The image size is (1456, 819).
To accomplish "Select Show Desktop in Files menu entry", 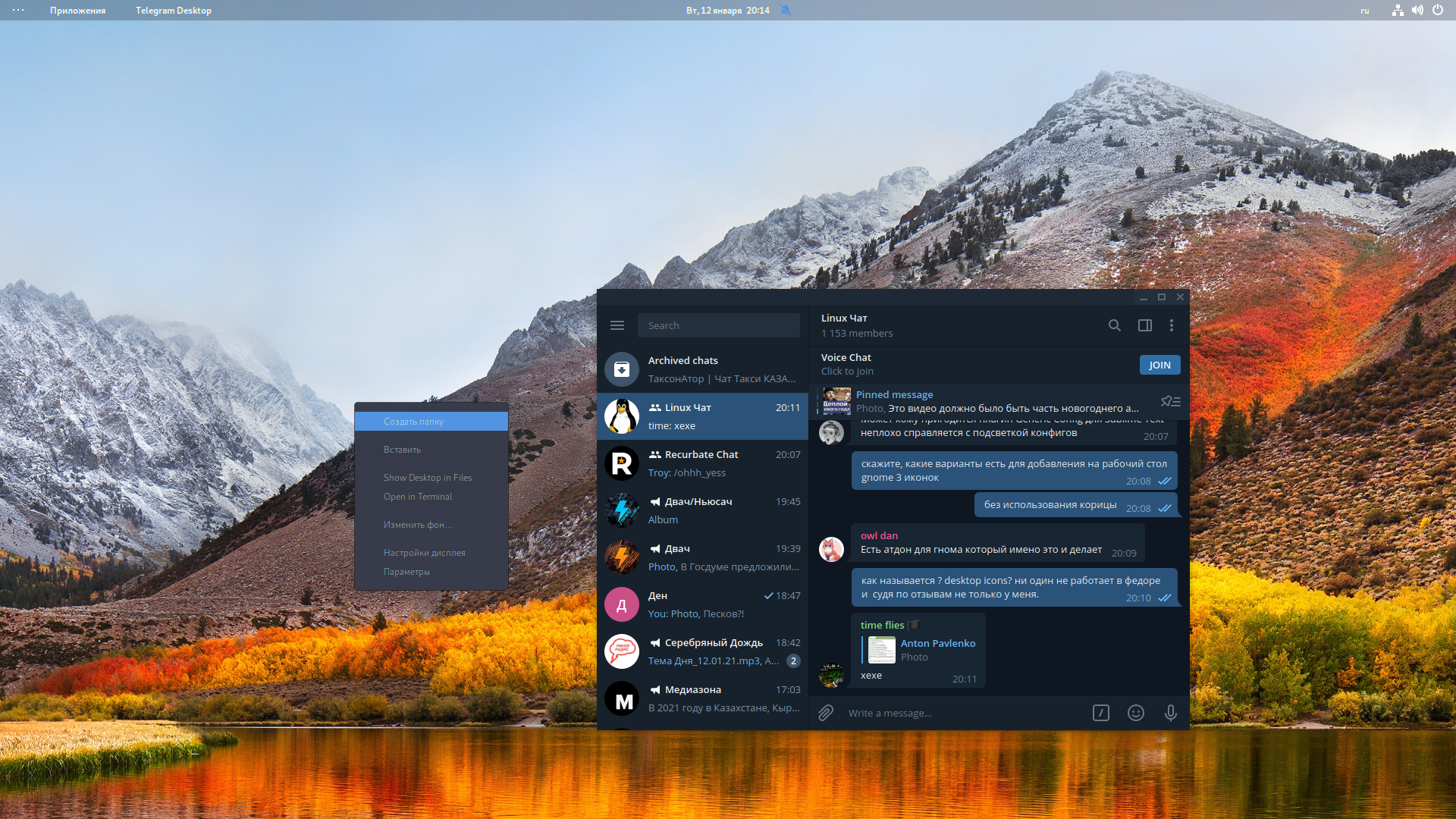I will [x=431, y=478].
